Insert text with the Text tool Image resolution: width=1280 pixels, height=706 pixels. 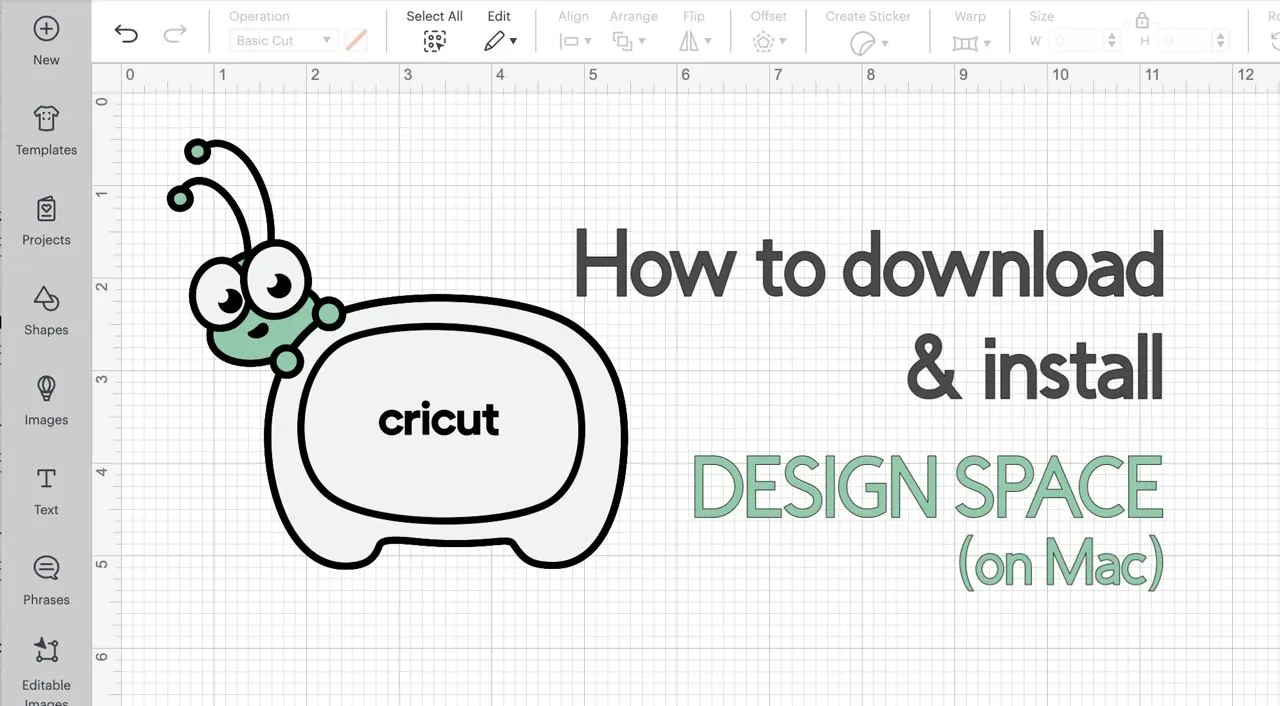coord(45,490)
